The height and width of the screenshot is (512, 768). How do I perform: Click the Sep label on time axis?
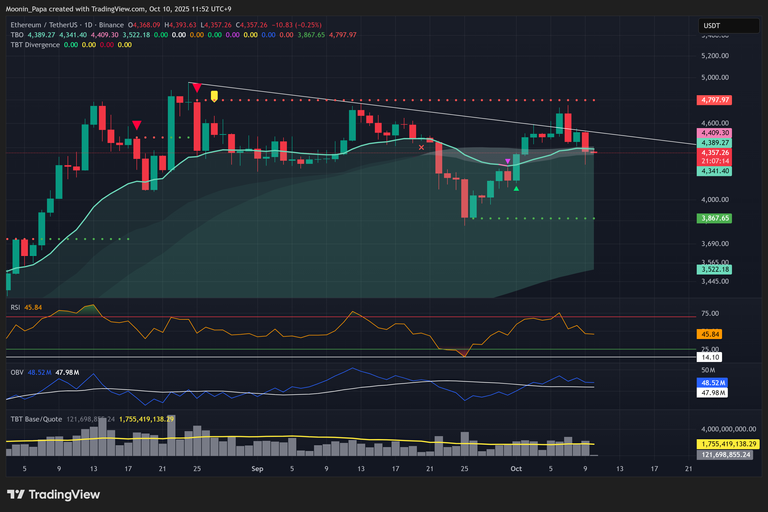pos(257,467)
